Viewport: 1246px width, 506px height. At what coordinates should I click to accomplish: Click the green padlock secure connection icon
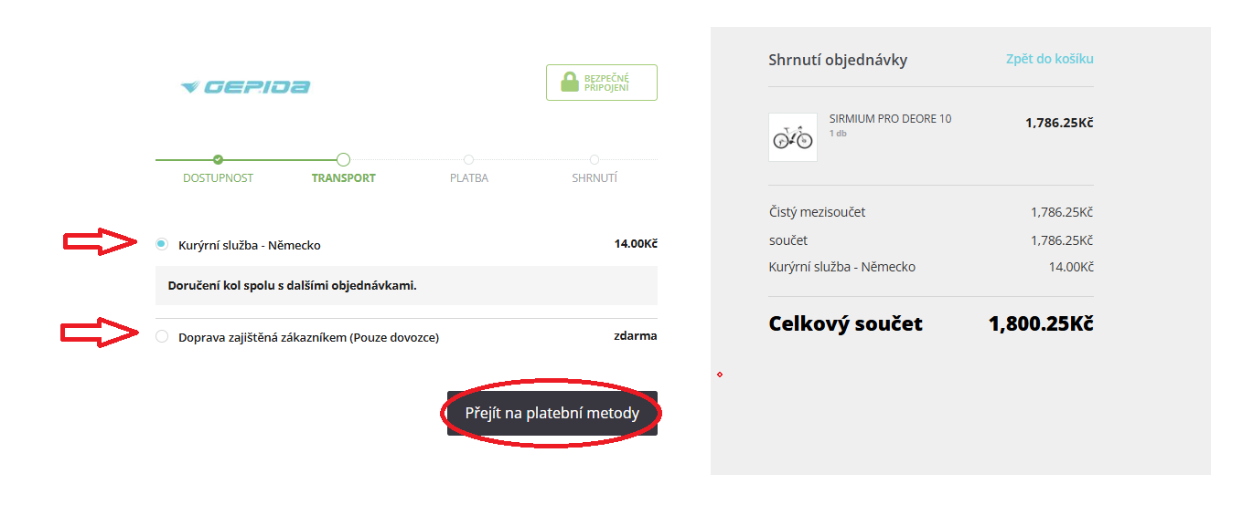pos(569,83)
